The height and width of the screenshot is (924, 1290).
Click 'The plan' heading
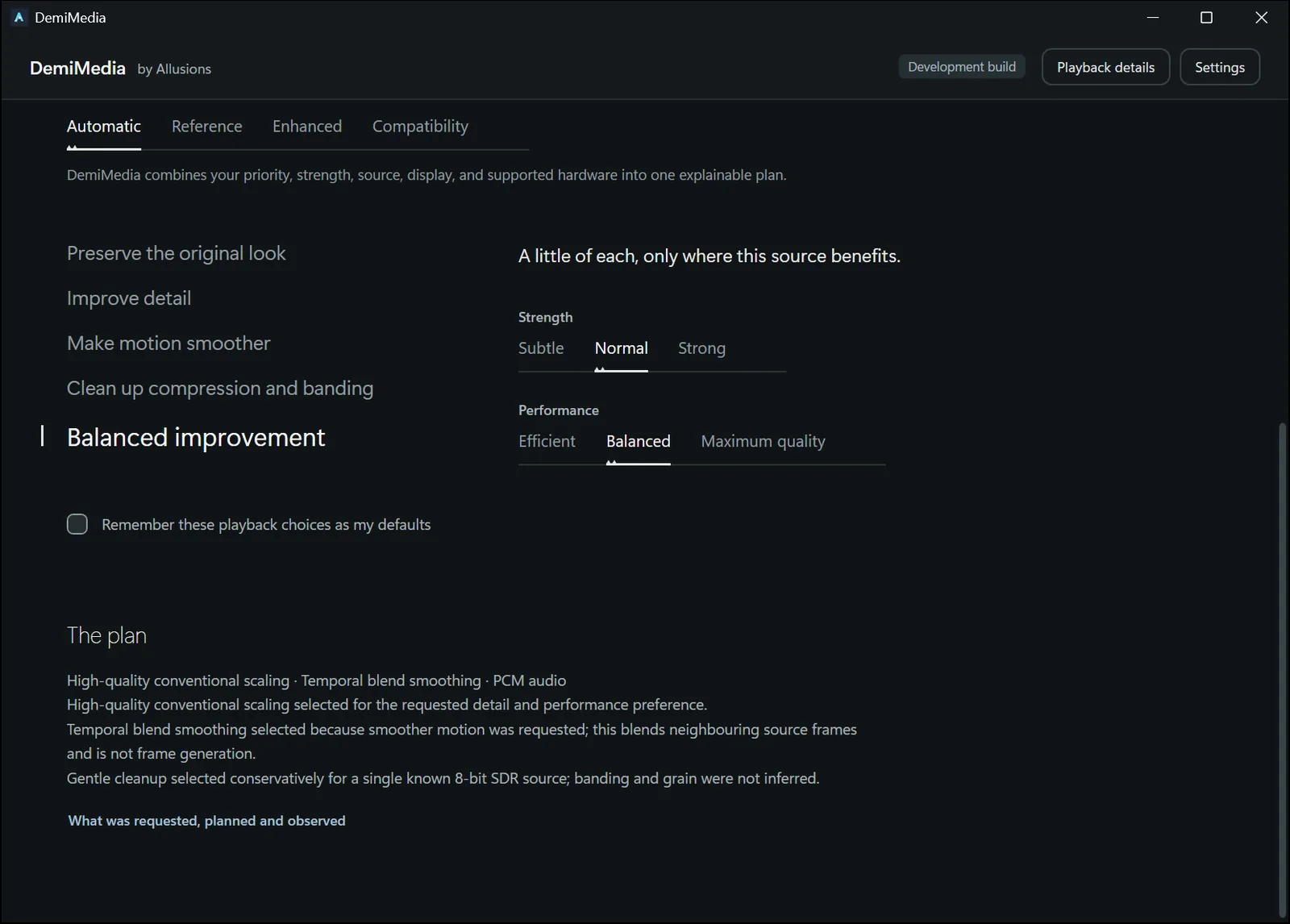[x=106, y=635]
